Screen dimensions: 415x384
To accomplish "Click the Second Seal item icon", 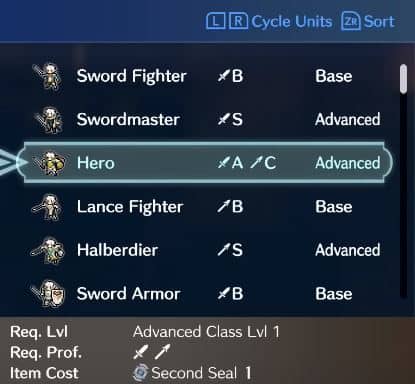I will pos(140,373).
